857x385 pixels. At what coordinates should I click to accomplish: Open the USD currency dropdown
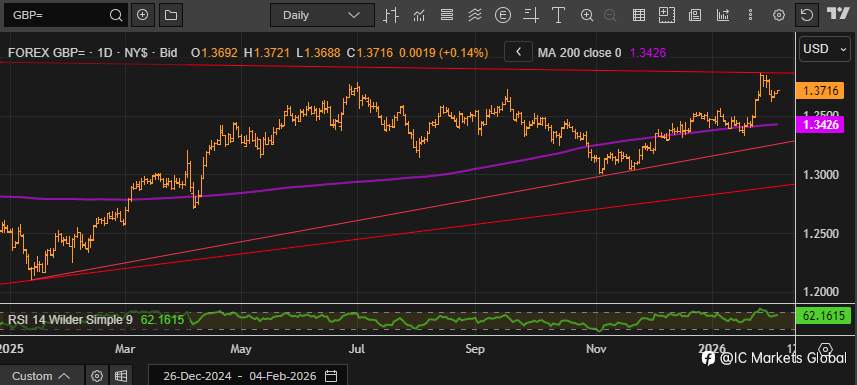pyautogui.click(x=824, y=49)
